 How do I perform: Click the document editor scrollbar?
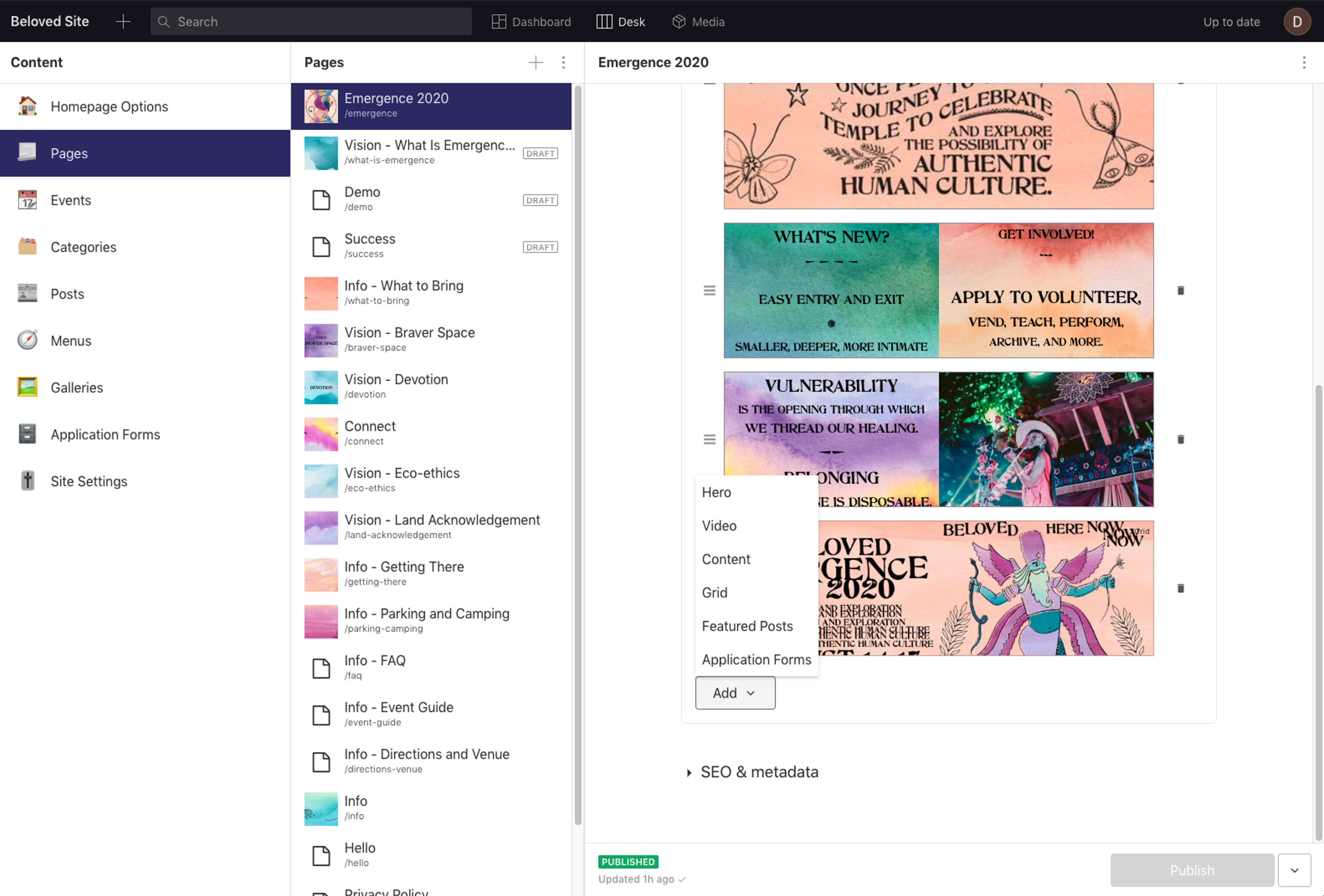[1318, 613]
